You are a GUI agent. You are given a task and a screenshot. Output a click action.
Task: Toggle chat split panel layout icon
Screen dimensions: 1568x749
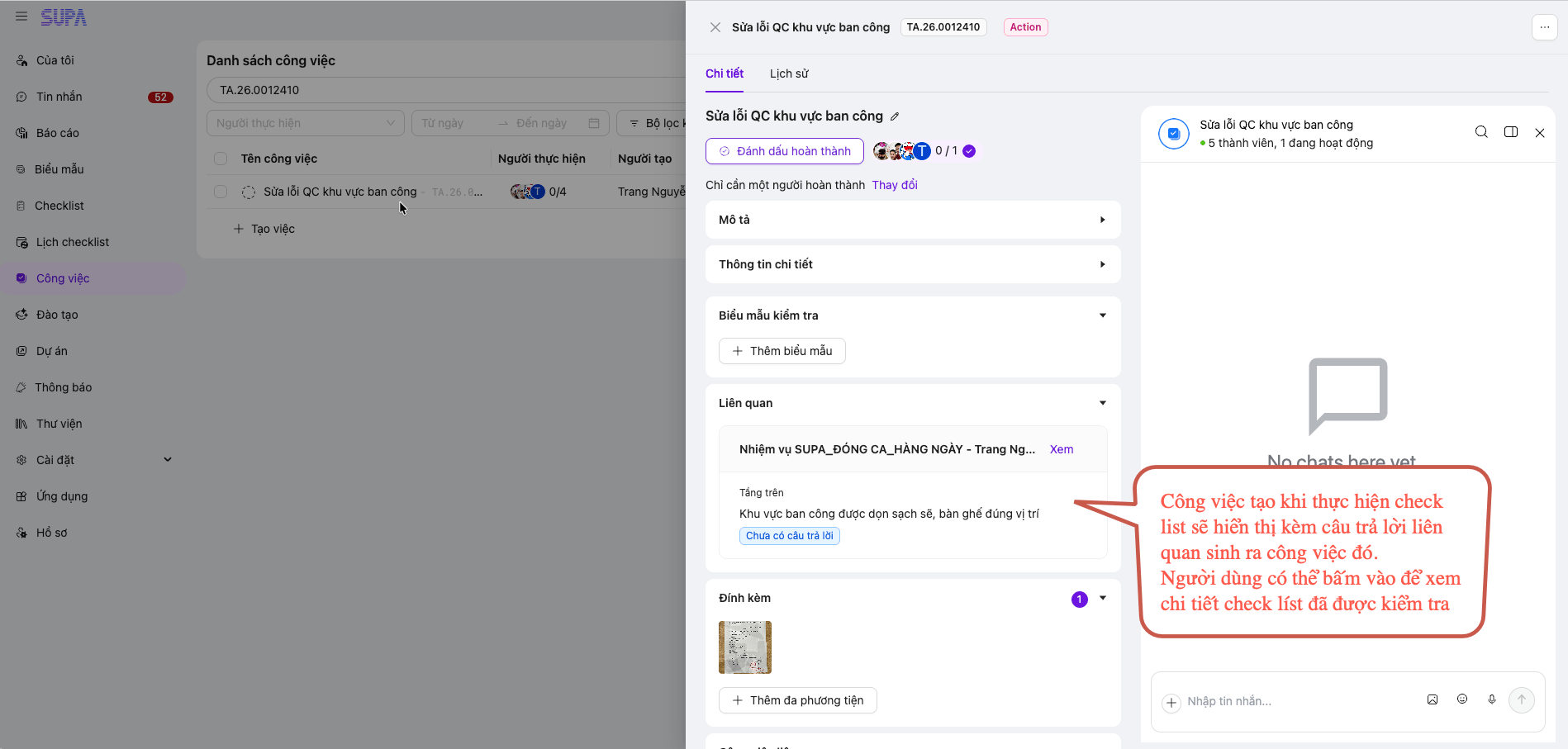point(1511,132)
